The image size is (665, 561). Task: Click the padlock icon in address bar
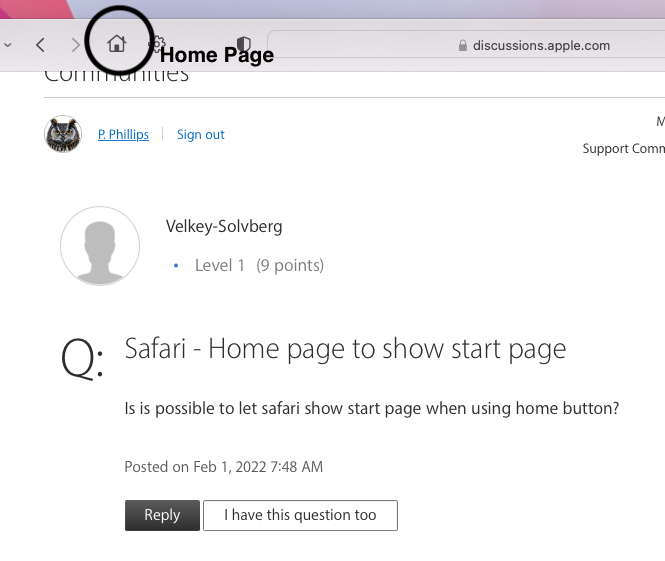pos(463,45)
